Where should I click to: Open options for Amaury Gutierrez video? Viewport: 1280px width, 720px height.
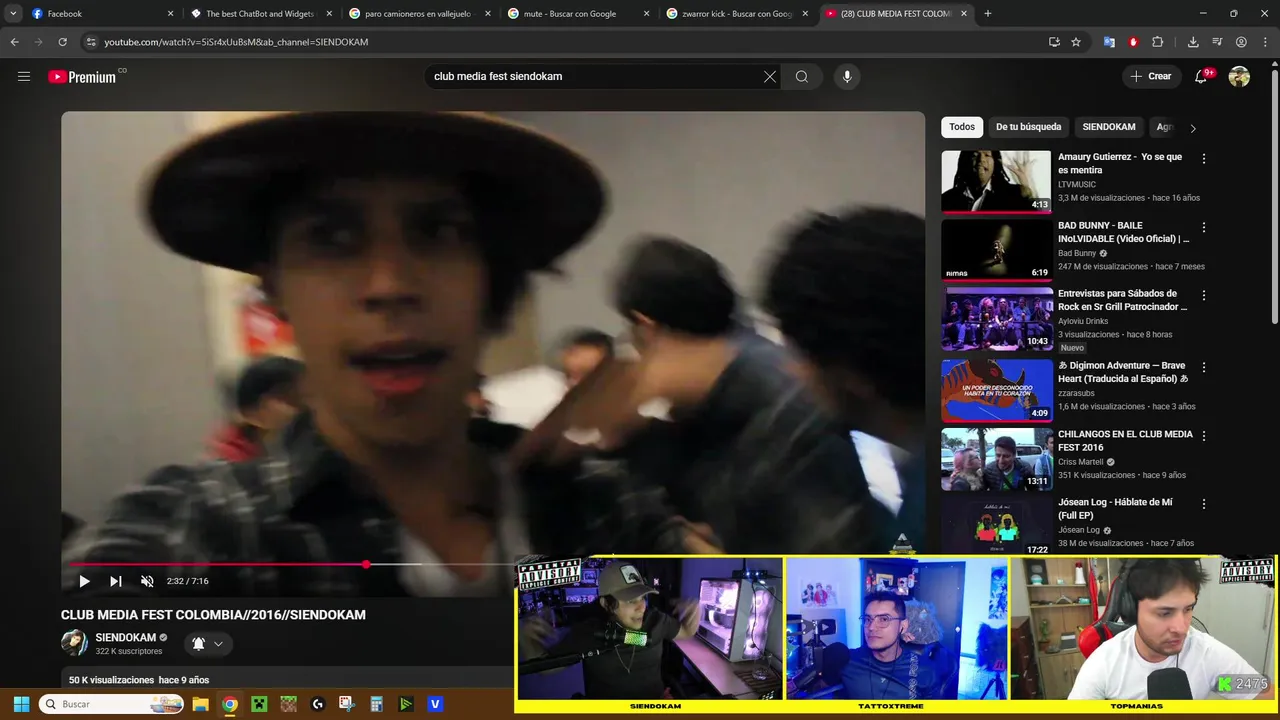[1204, 159]
